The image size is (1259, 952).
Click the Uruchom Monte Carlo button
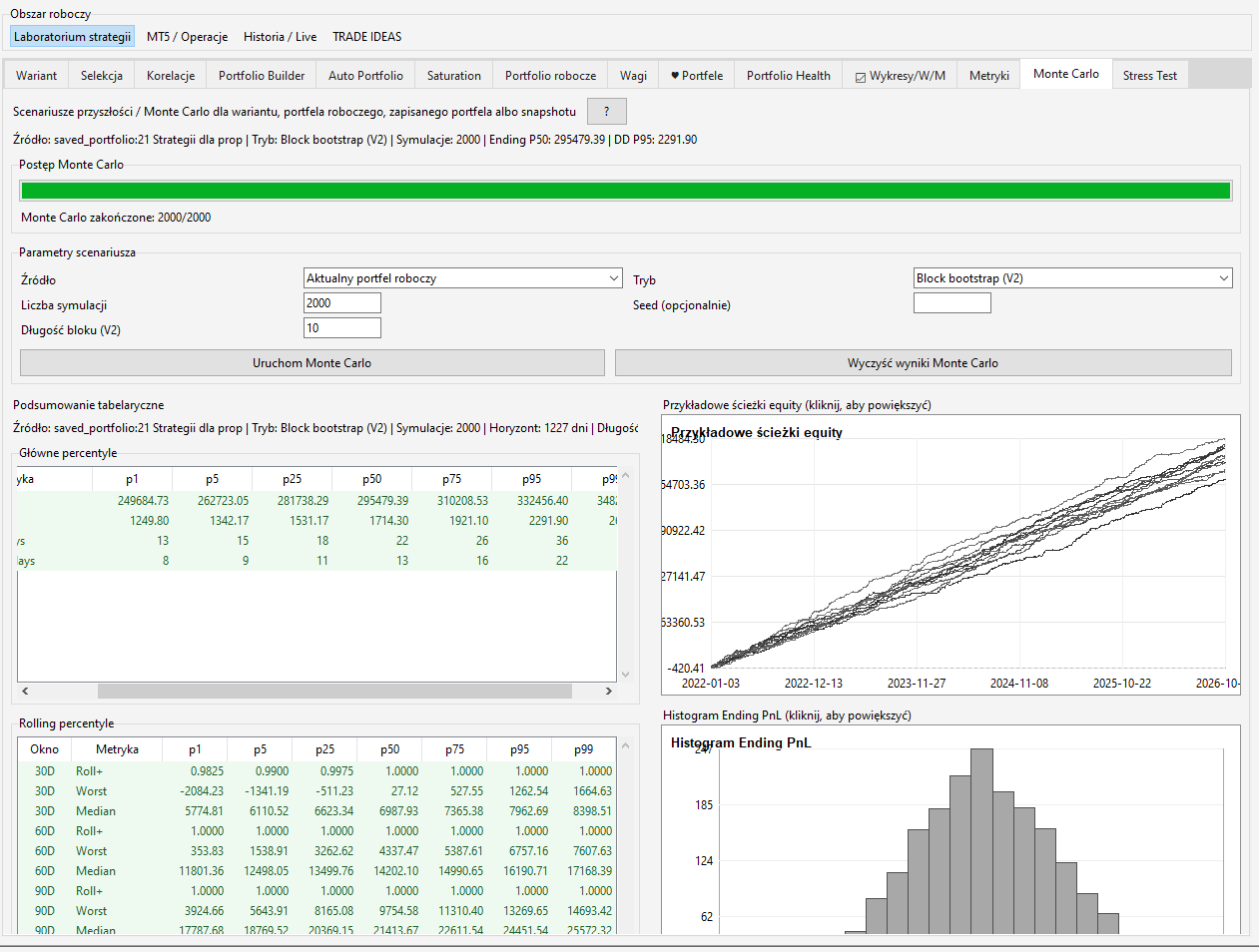click(x=313, y=363)
